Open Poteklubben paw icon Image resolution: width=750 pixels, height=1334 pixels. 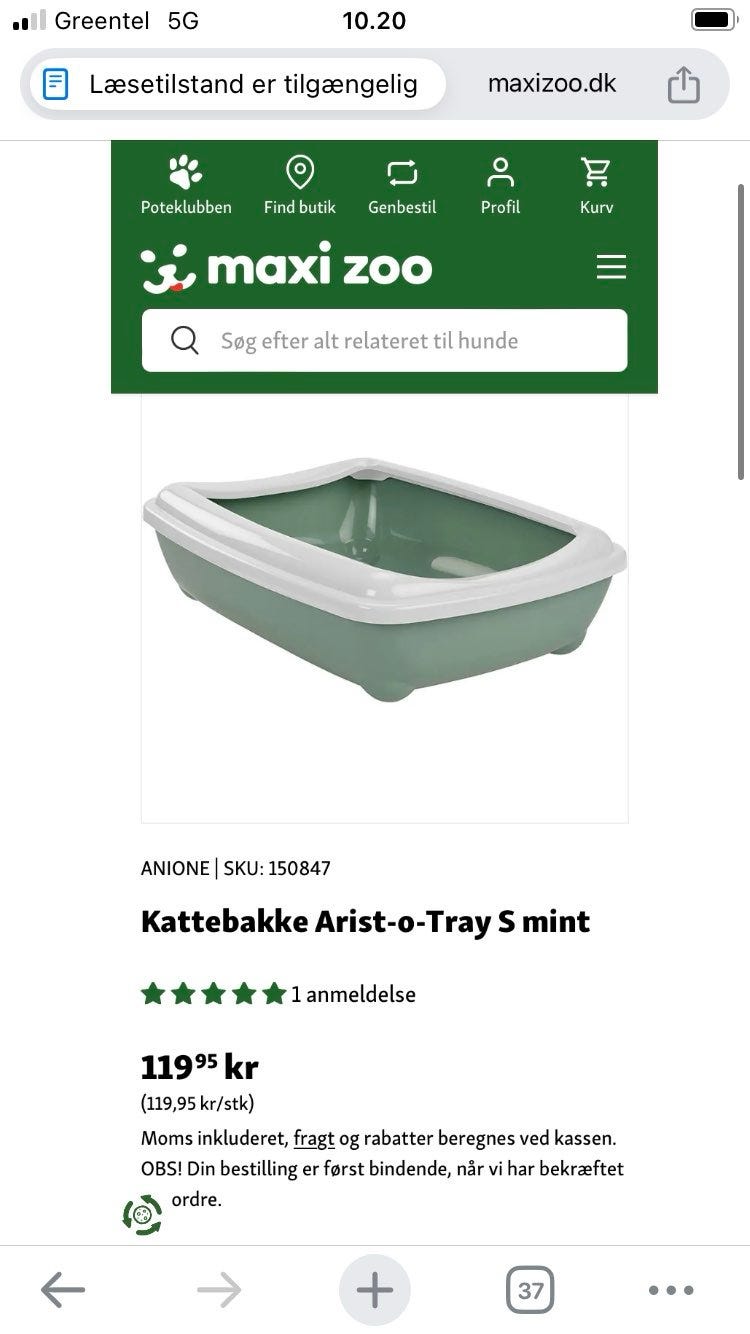185,173
